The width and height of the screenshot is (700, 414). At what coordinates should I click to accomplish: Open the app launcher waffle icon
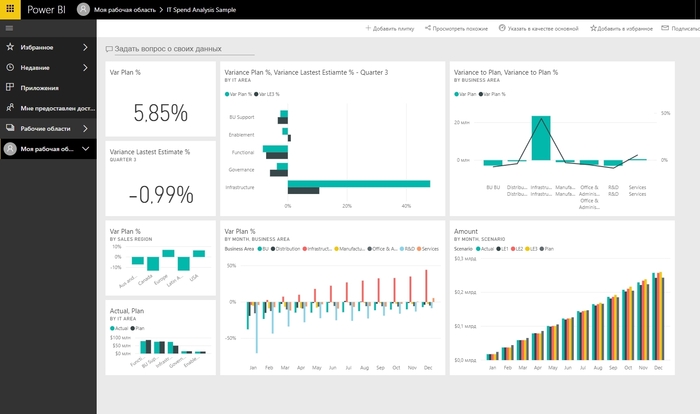click(x=10, y=9)
